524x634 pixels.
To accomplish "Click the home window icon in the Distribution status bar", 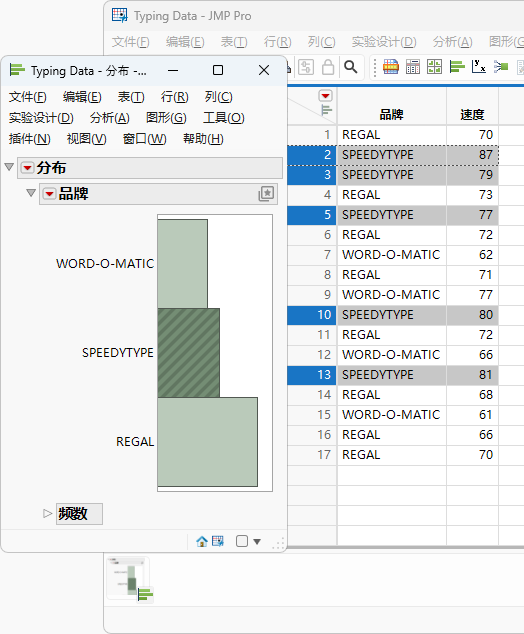I will (x=202, y=541).
